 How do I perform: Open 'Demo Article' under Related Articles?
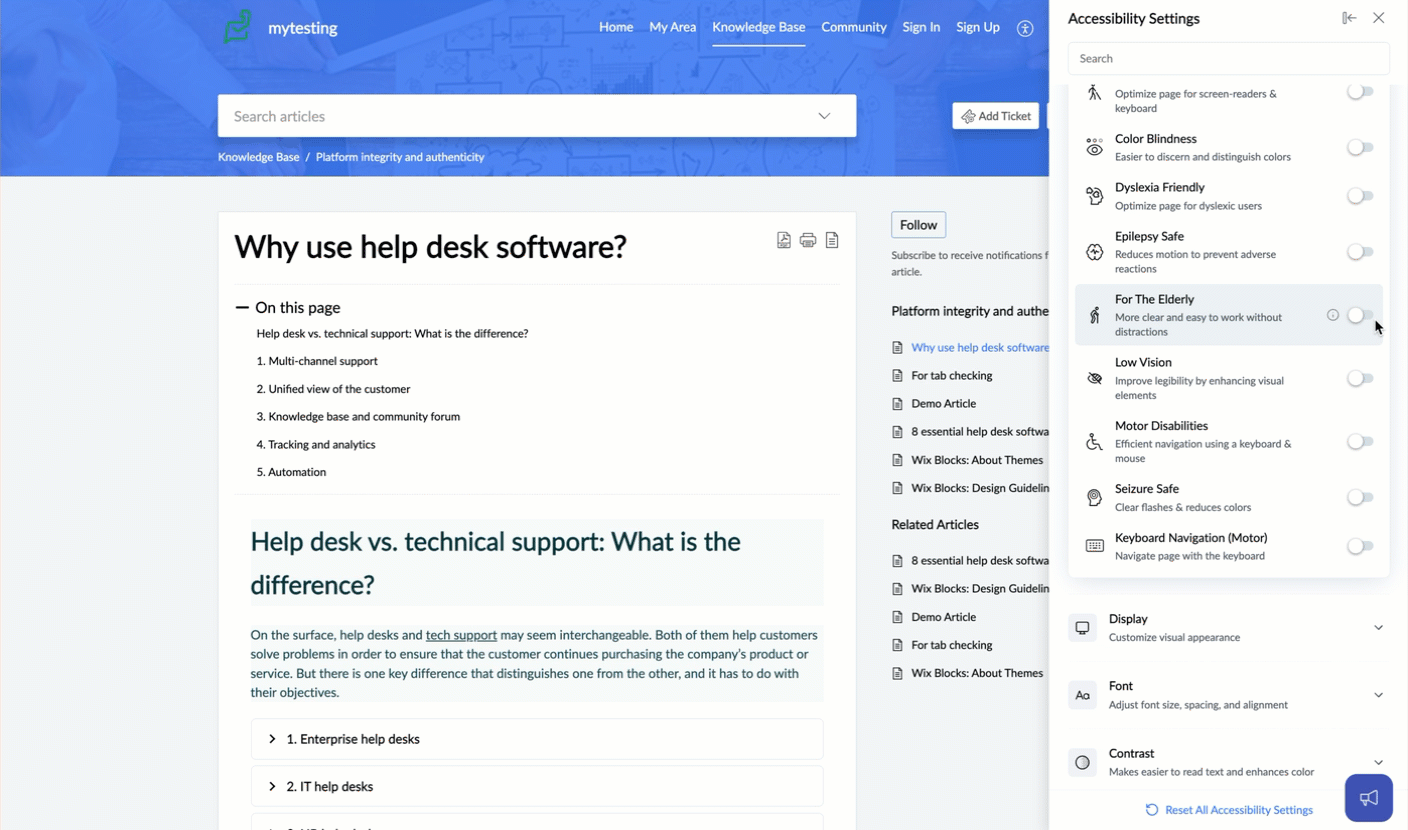(944, 617)
